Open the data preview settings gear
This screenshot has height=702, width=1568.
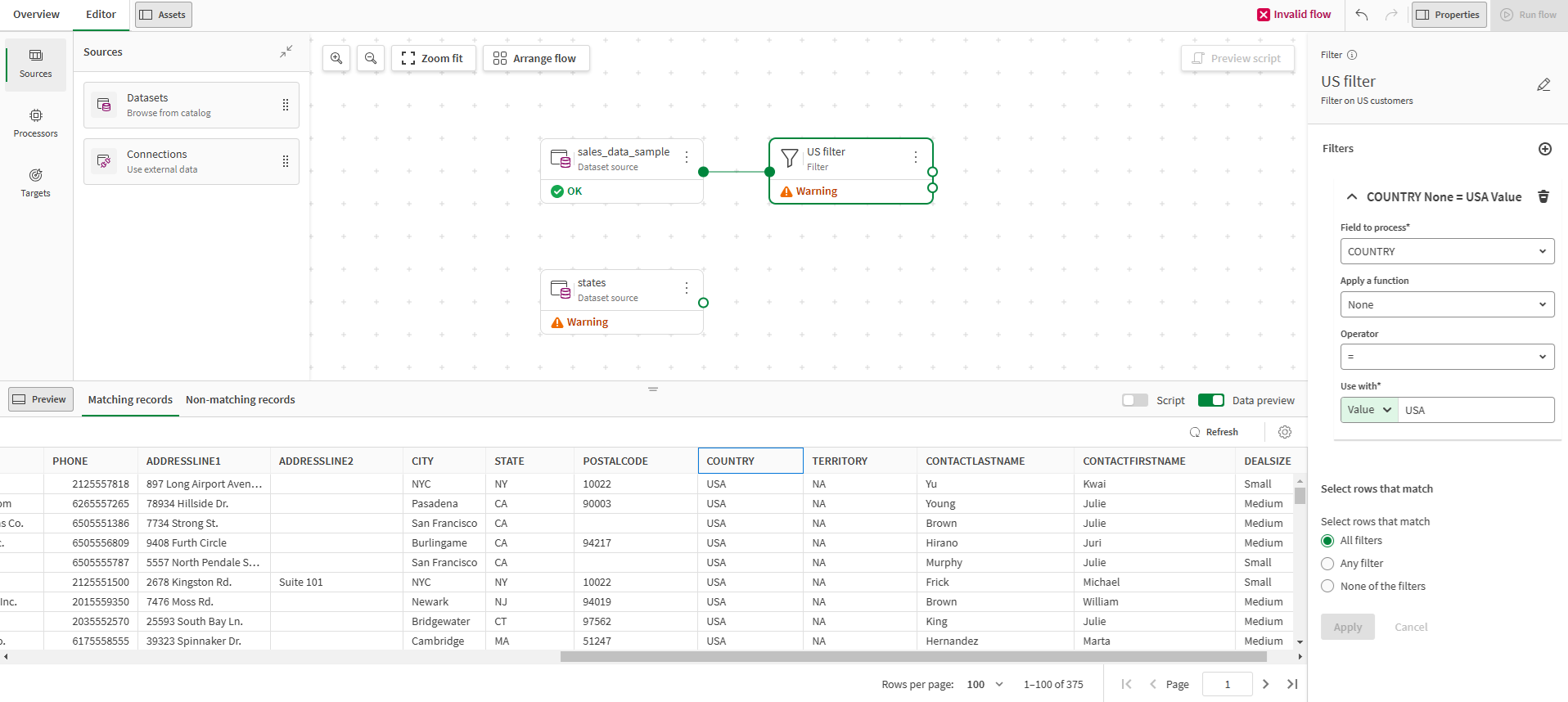1285,432
